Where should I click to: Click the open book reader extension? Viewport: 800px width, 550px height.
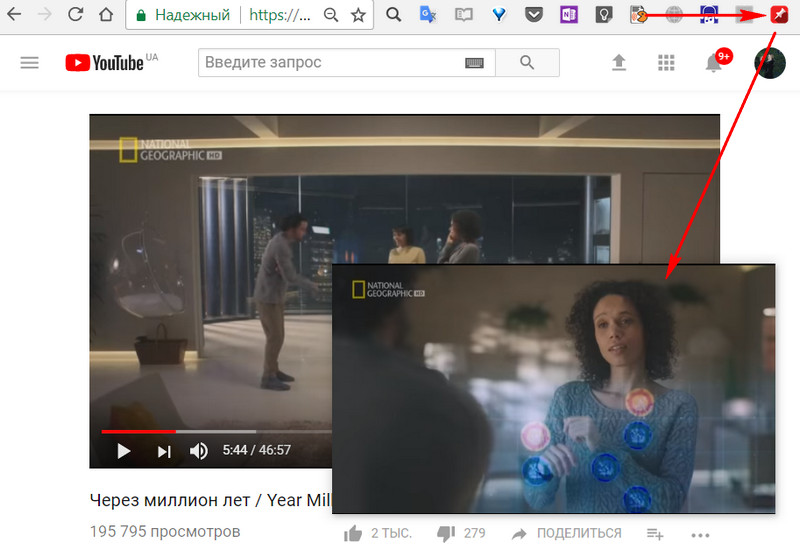[x=463, y=15]
